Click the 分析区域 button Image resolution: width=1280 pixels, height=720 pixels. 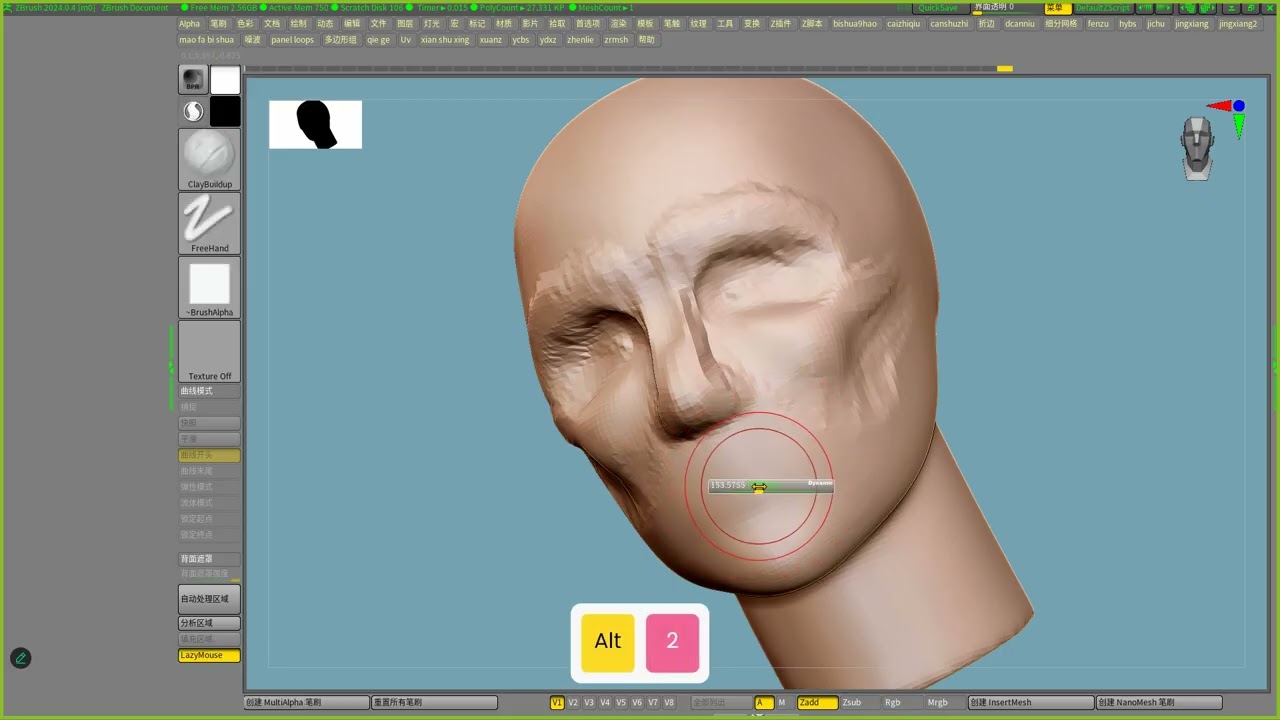click(209, 623)
